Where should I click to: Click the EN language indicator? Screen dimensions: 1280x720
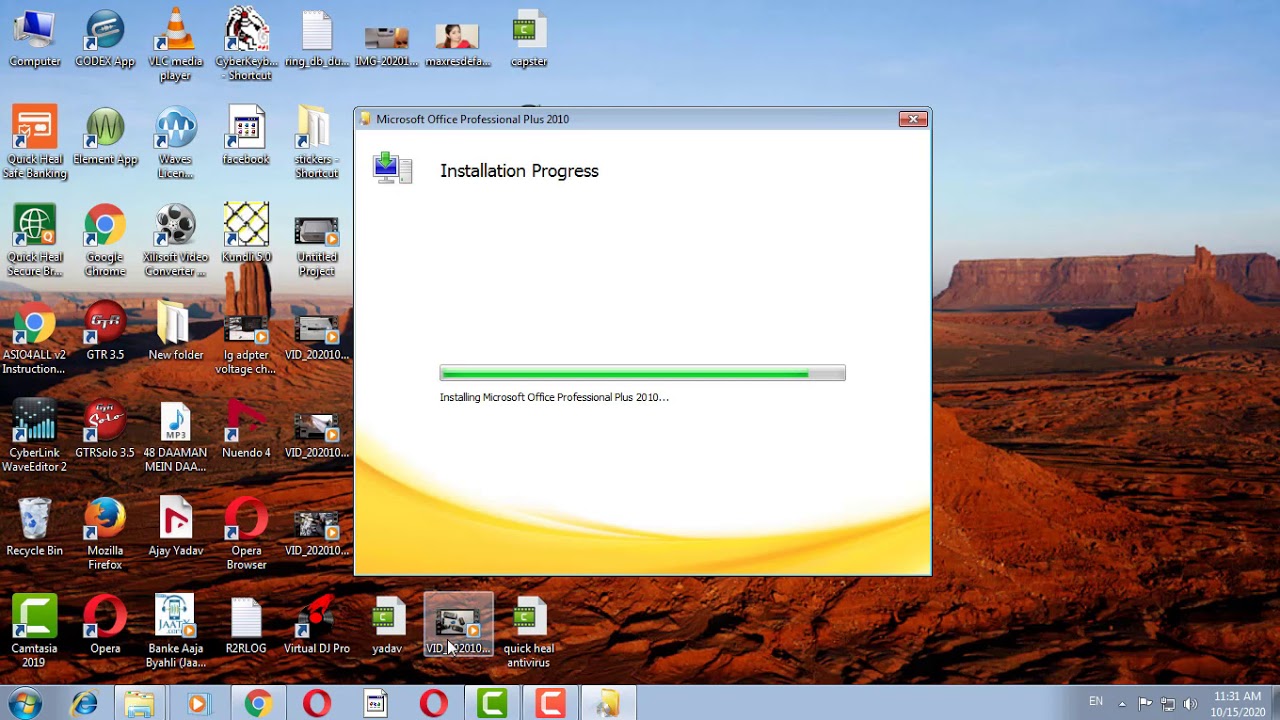coord(1096,701)
